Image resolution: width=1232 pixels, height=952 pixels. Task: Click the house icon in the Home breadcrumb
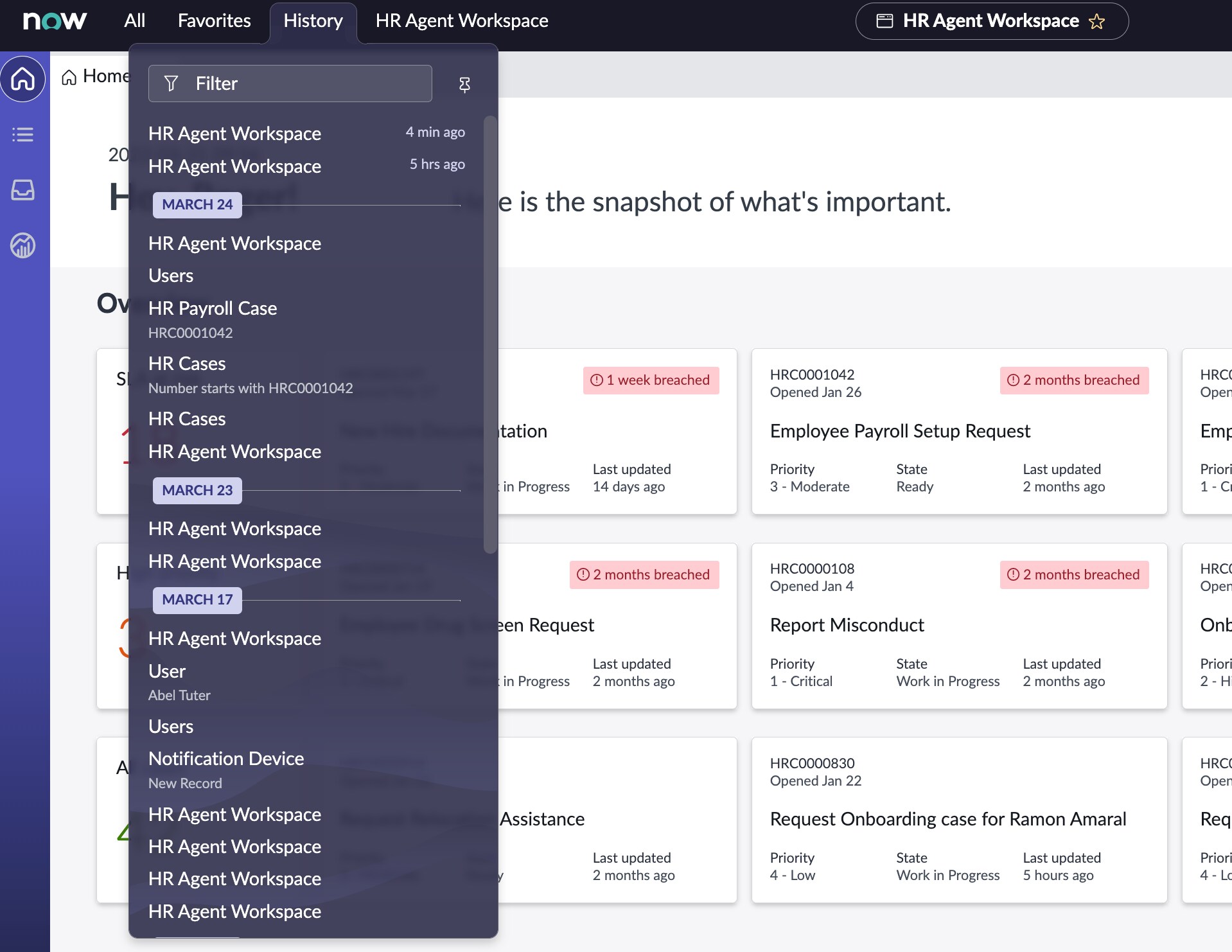tap(69, 76)
